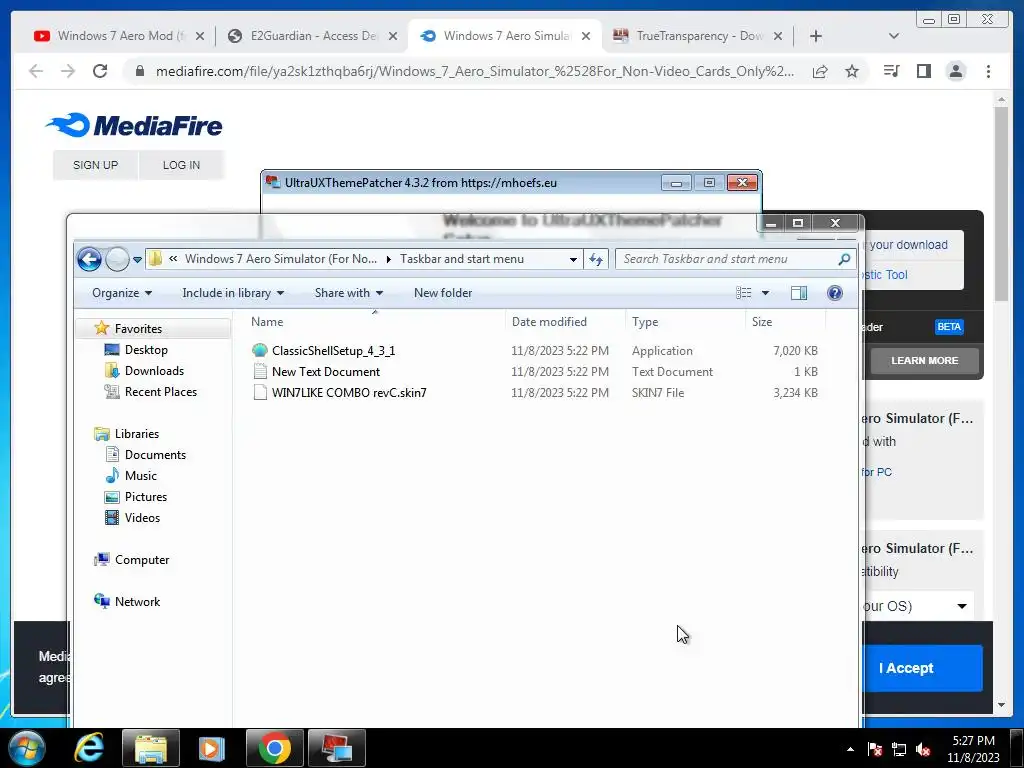The width and height of the screenshot is (1024, 768).
Task: Select Libraries in navigation pane
Action: [136, 434]
